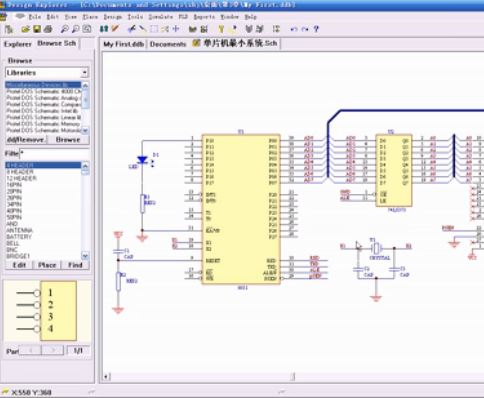Click the open document folder icon
The image size is (484, 398).
point(25,29)
